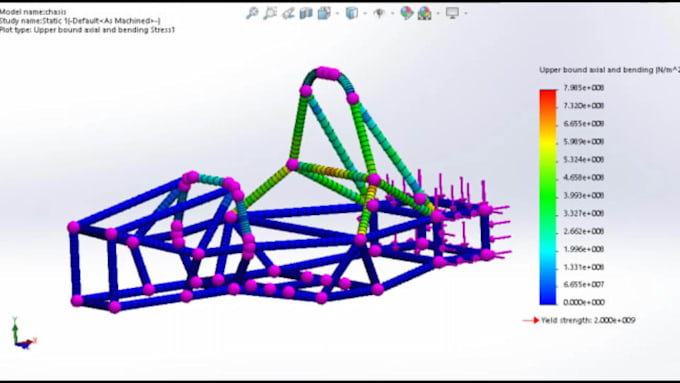Click the Zoom to Fit magnifier icon
This screenshot has height=383, width=680.
pos(252,13)
